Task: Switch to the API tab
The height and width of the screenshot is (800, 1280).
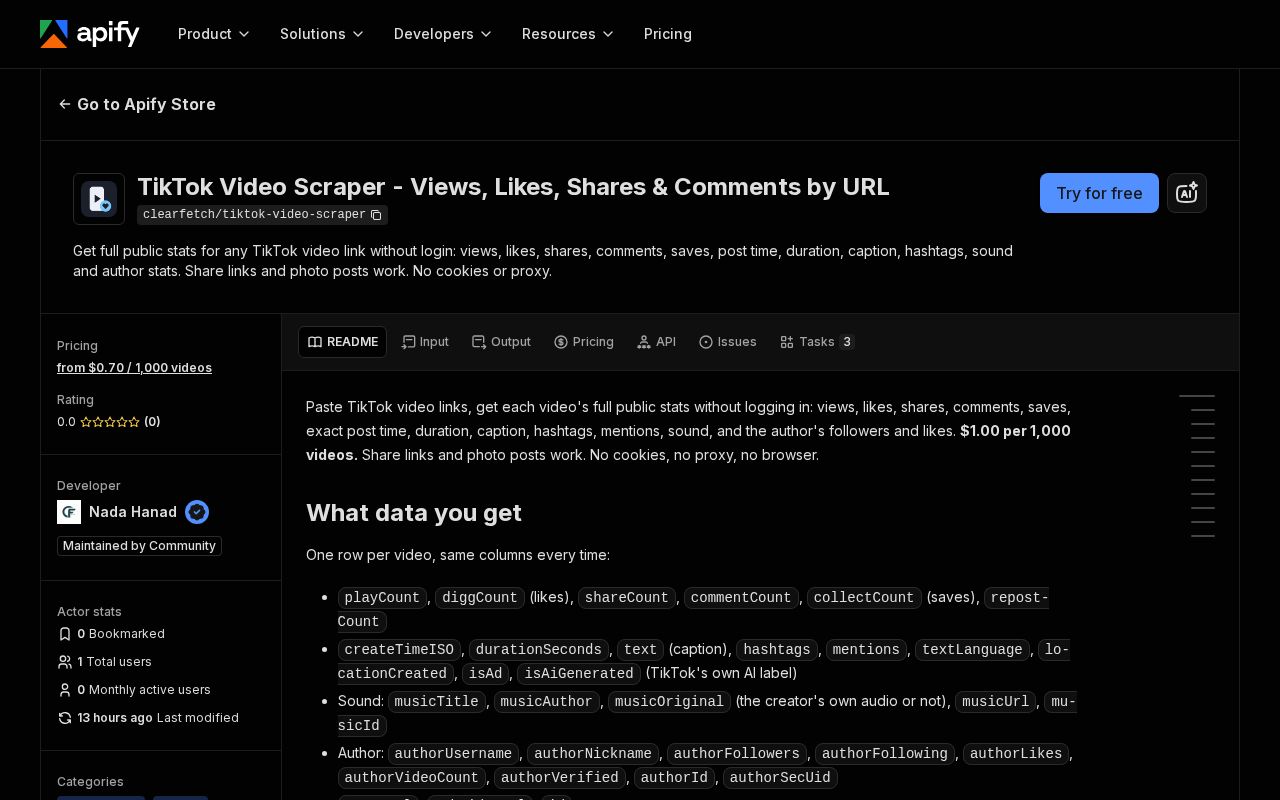Action: (x=656, y=342)
